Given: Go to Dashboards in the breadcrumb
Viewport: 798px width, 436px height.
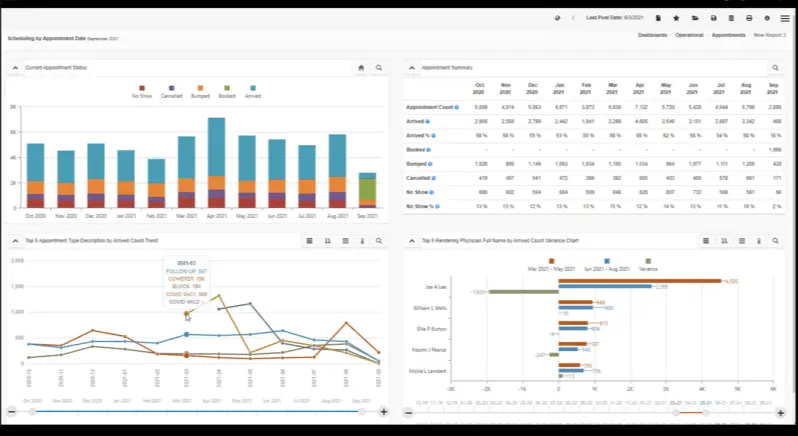Looking at the screenshot, I should click(652, 35).
